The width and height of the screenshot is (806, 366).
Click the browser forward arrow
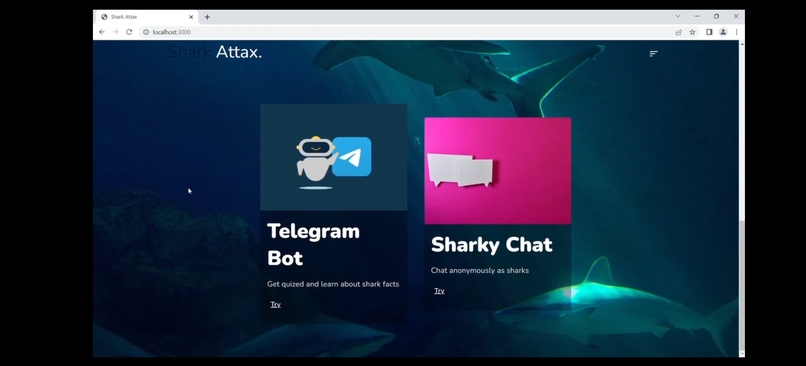[x=115, y=32]
